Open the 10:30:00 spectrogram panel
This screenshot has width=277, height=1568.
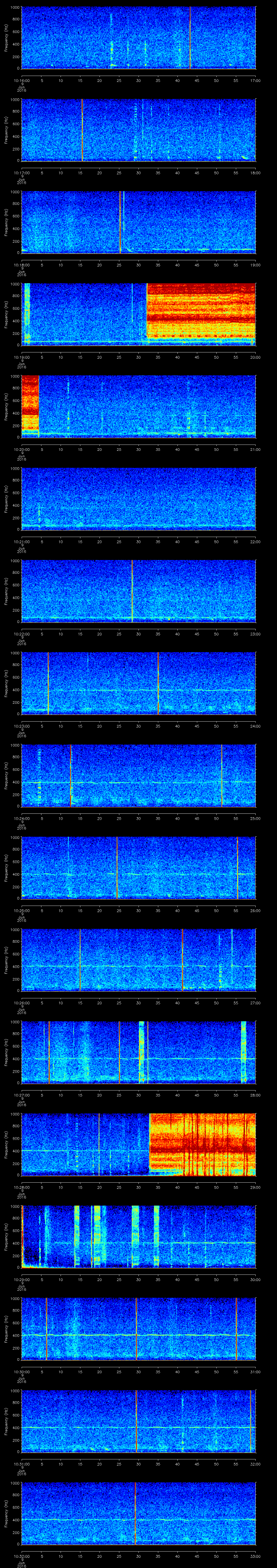point(138,1329)
